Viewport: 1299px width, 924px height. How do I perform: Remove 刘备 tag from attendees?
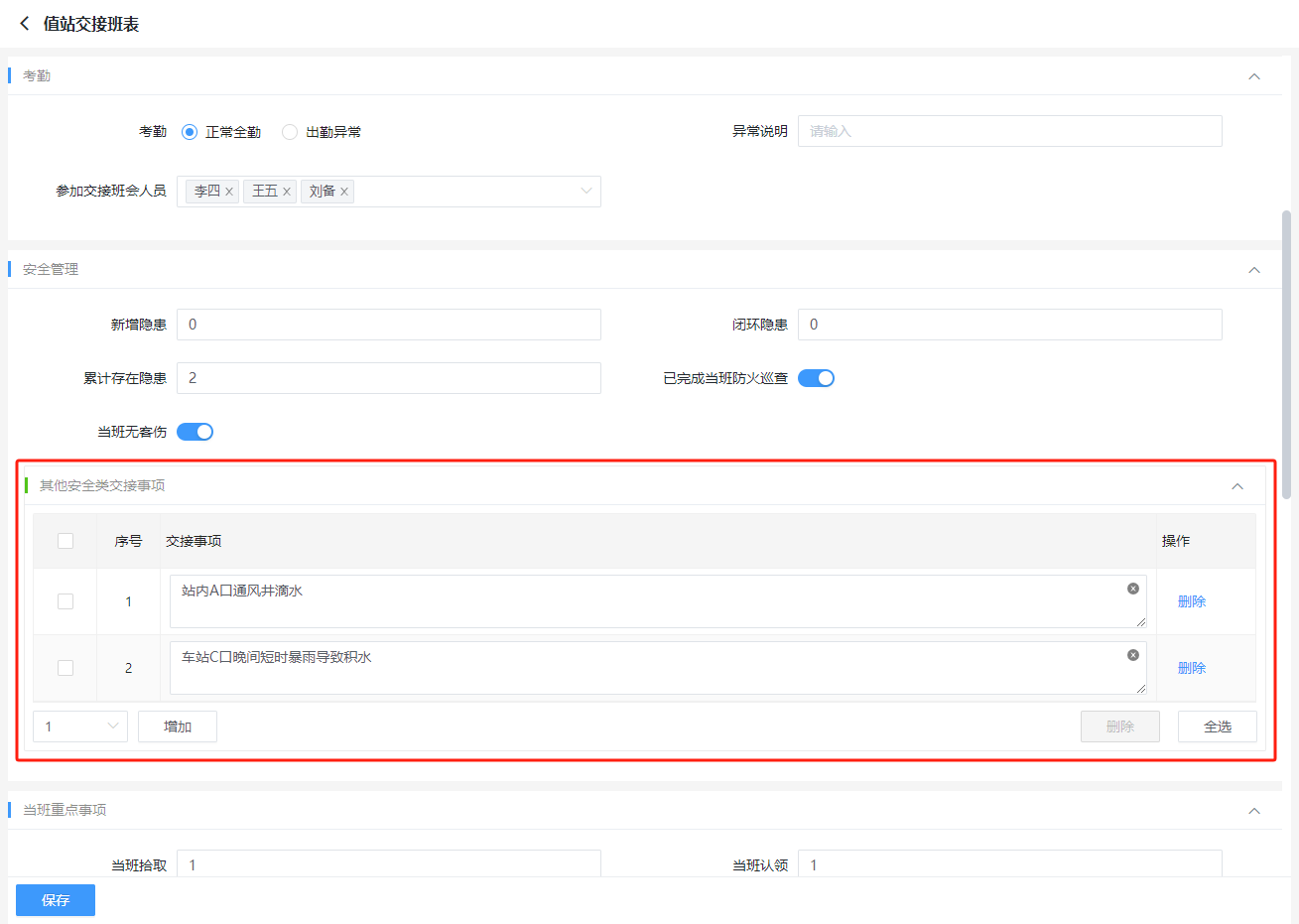click(x=344, y=192)
